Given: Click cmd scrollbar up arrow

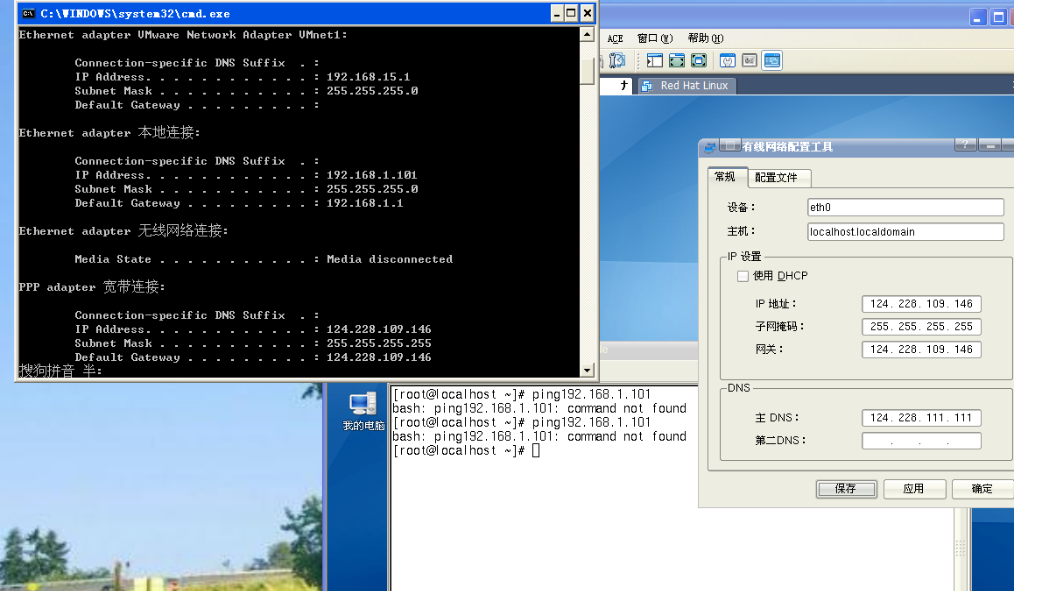Looking at the screenshot, I should tap(587, 34).
